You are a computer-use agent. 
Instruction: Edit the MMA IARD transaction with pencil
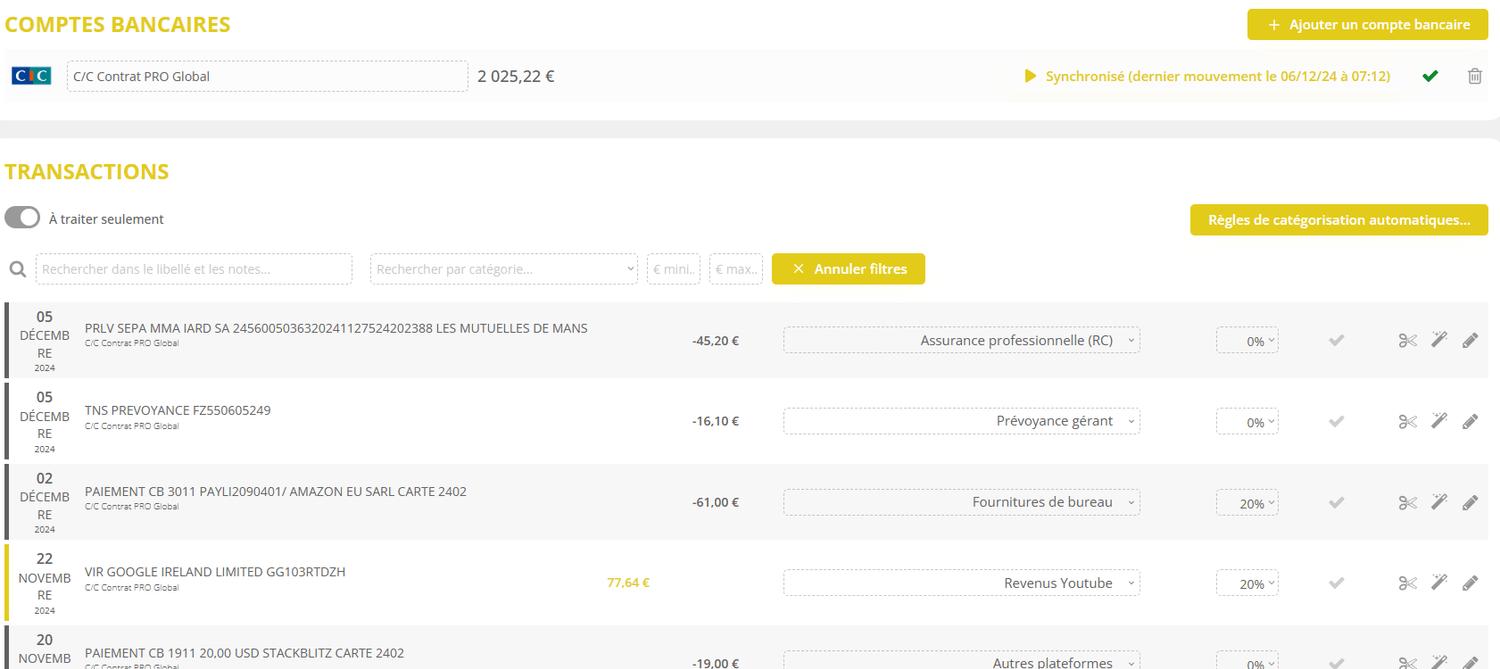[1470, 340]
